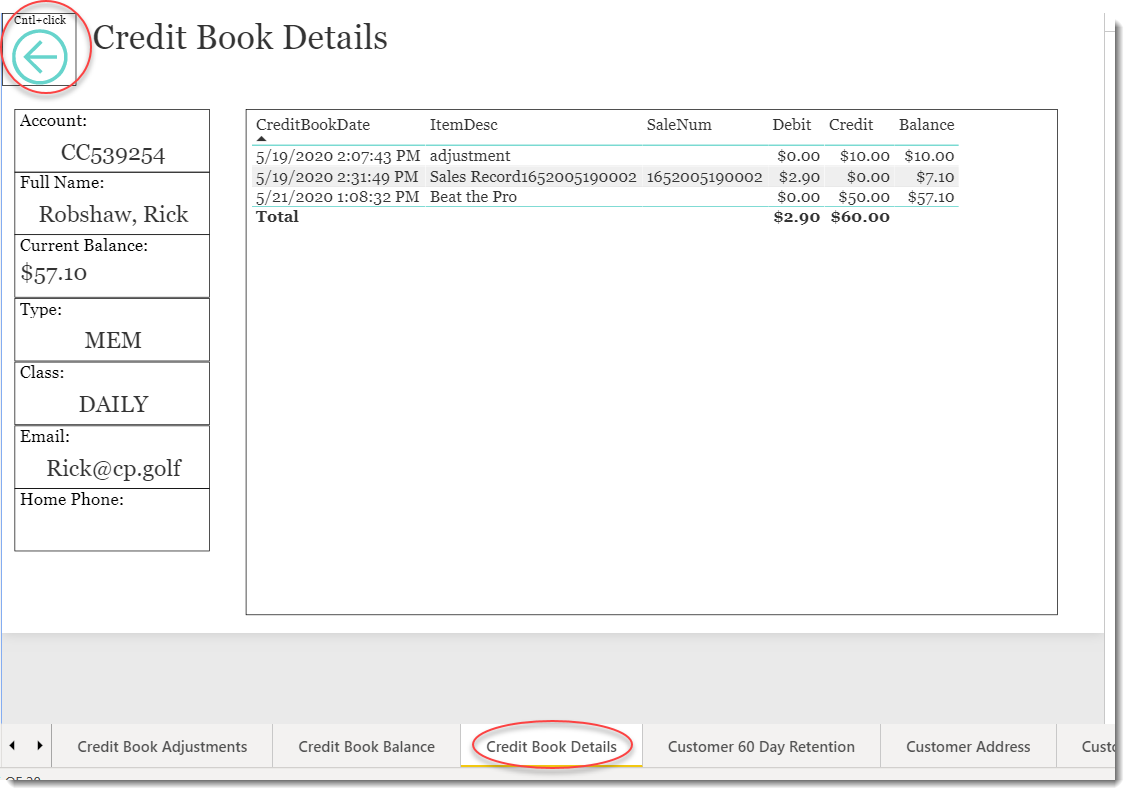Click sale number 1652005190002 in SaleNum column
The width and height of the screenshot is (1130, 795).
click(x=704, y=177)
